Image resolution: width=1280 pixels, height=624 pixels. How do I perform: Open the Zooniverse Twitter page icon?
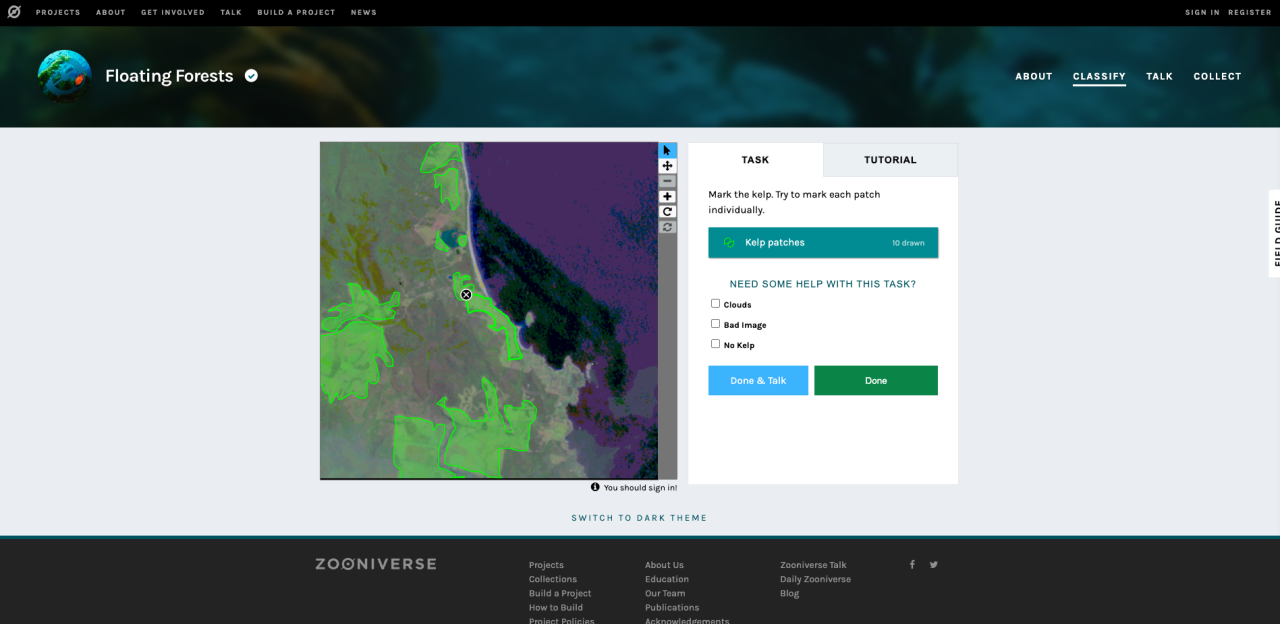[934, 564]
